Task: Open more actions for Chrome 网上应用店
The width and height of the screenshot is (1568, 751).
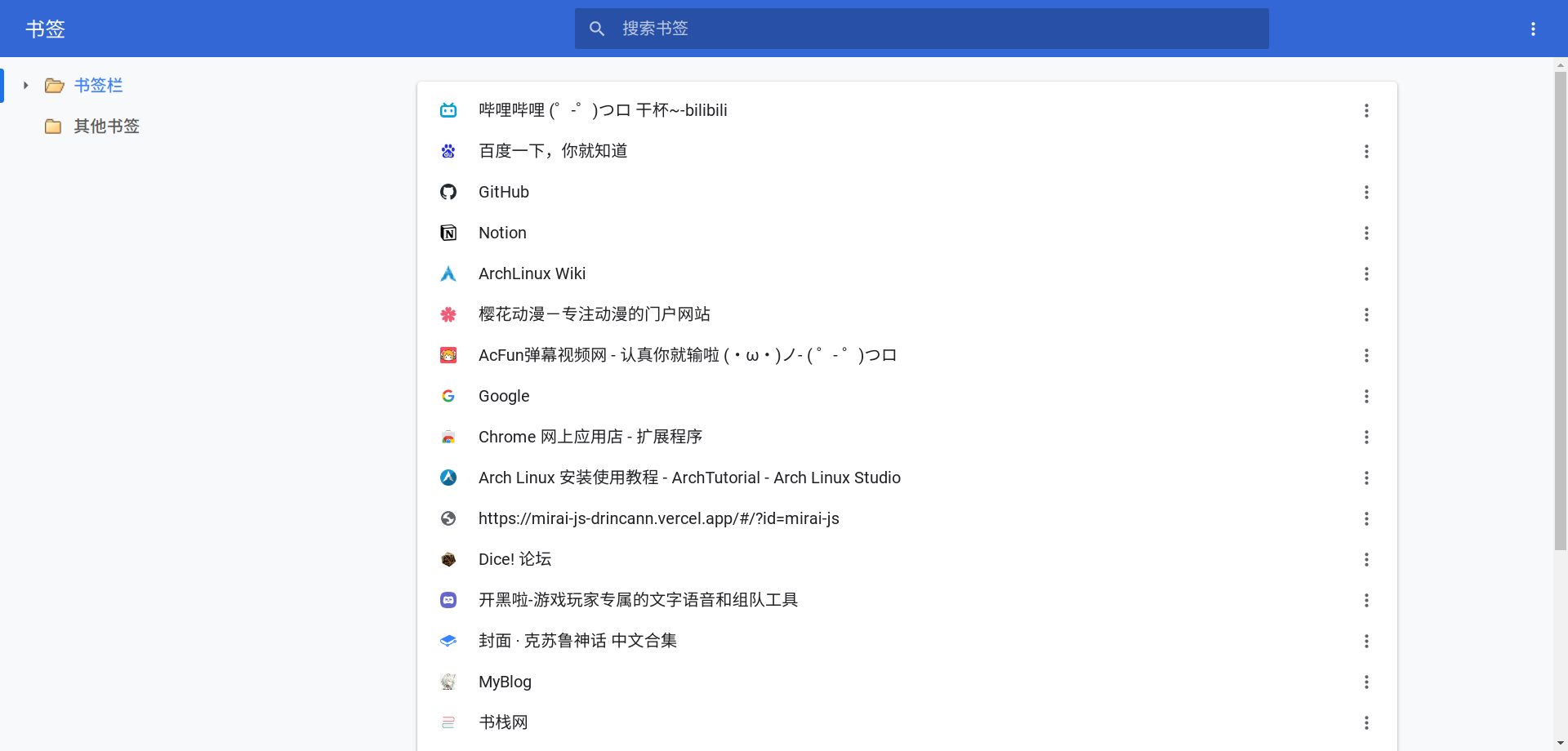Action: click(1366, 437)
